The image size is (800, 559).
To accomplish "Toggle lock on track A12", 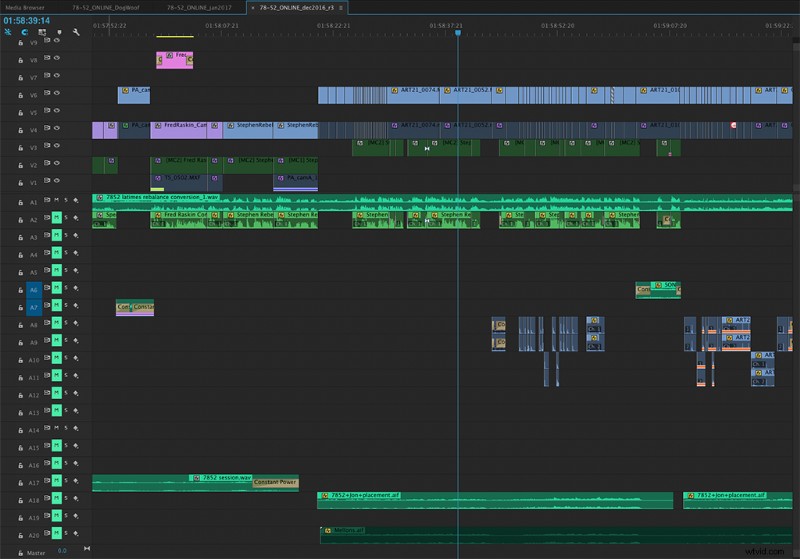I will [x=20, y=395].
